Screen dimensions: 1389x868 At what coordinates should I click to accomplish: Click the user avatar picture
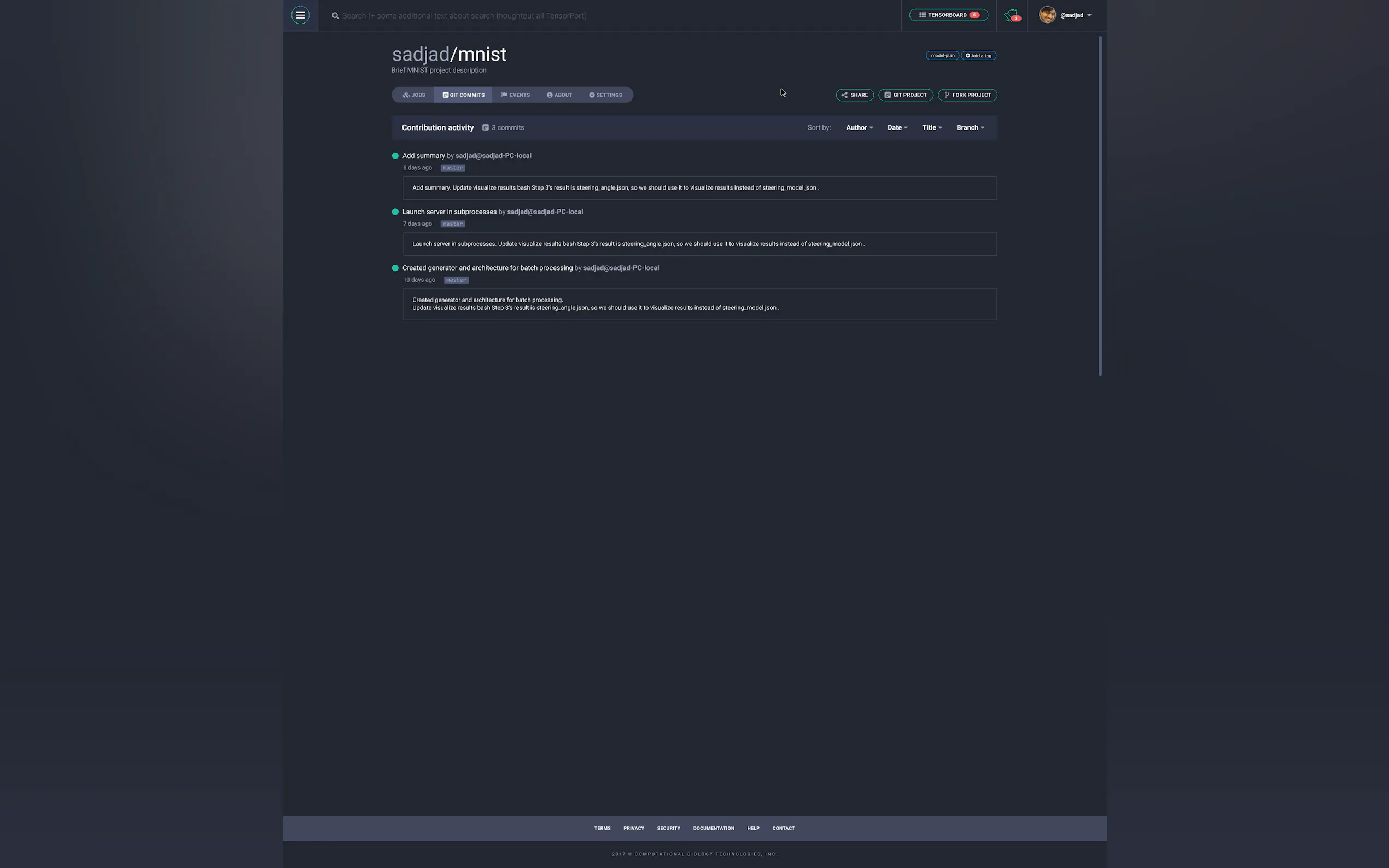(1047, 15)
